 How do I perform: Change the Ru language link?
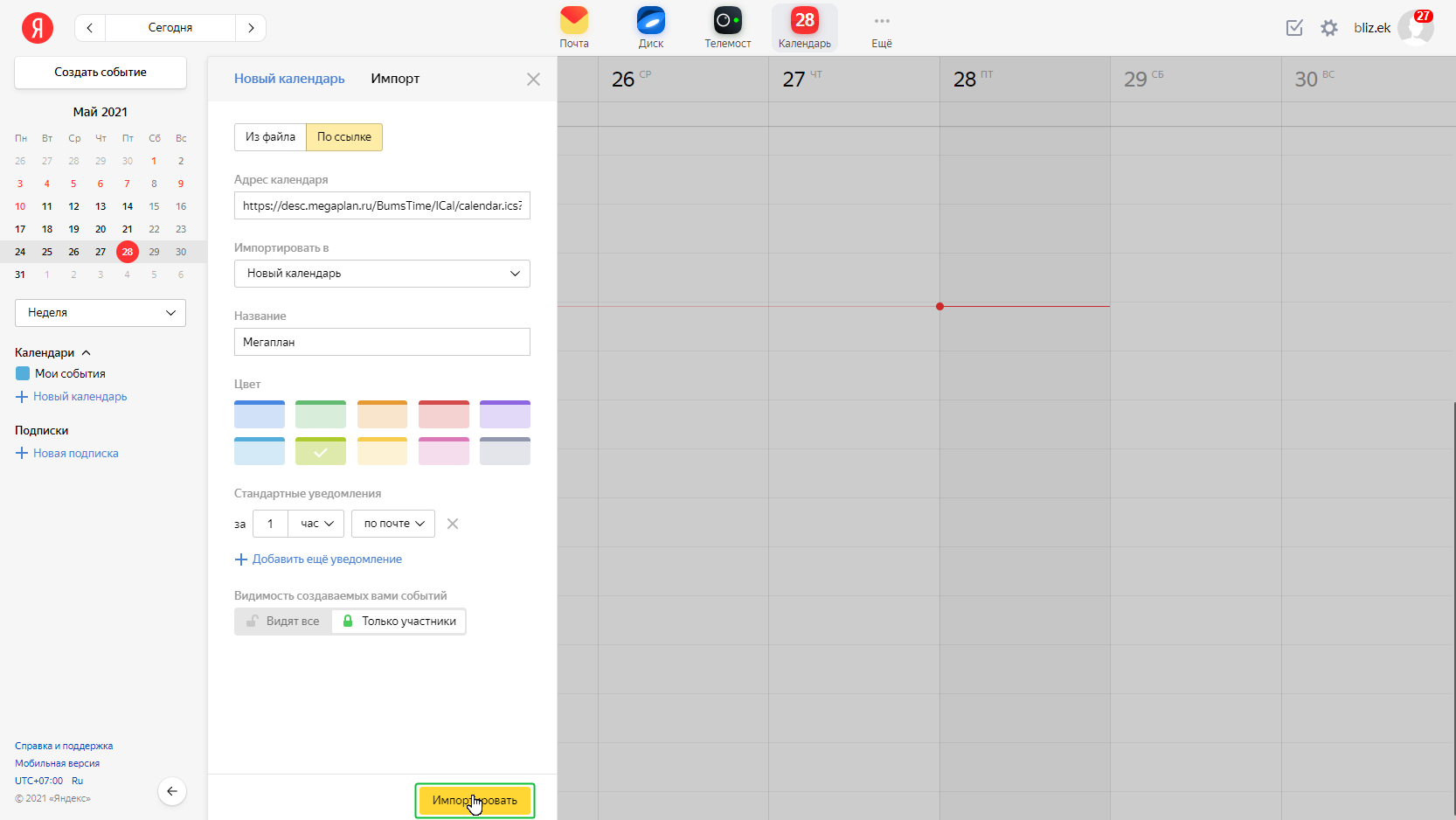pos(78,782)
